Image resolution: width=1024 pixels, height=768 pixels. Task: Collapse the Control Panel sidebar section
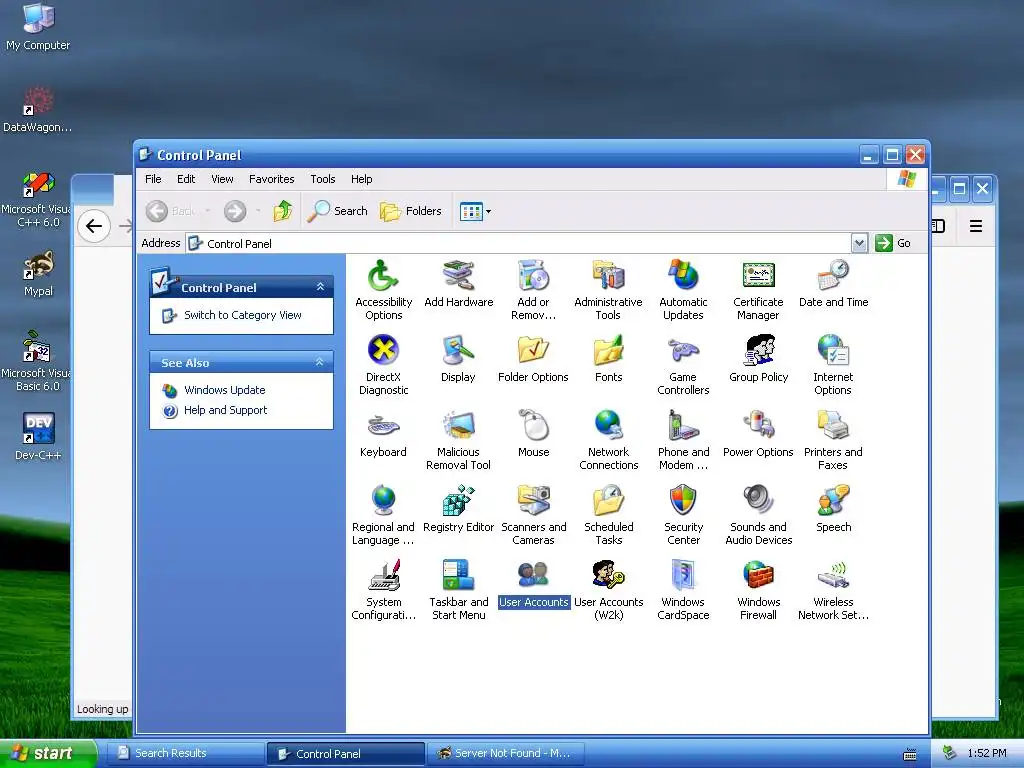pos(320,287)
